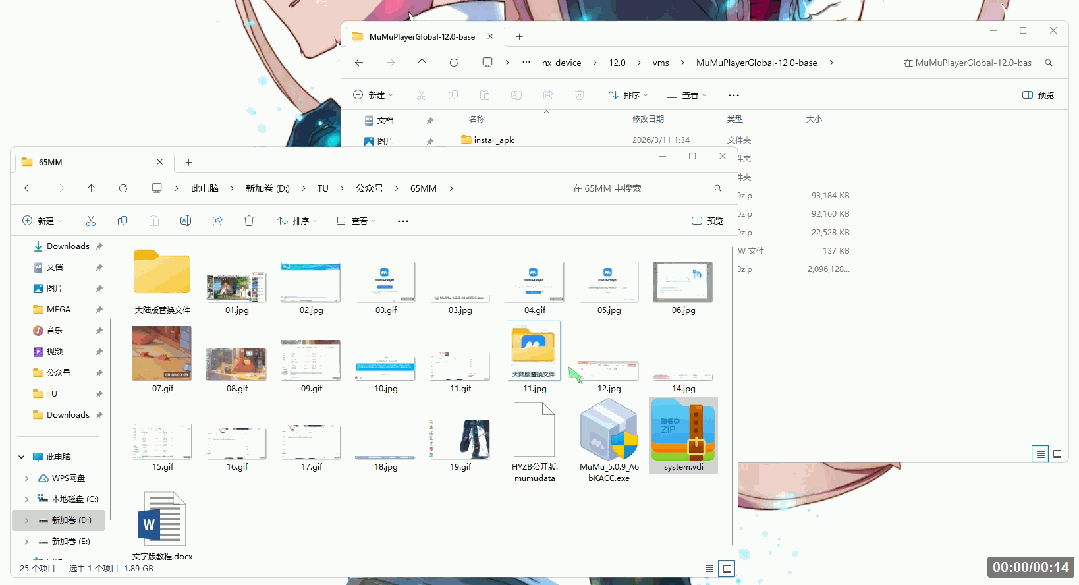Screen dimensions: 1079x585
Task: Click search magnifier in MuMuPlayerGlobal window
Action: tap(1049, 63)
